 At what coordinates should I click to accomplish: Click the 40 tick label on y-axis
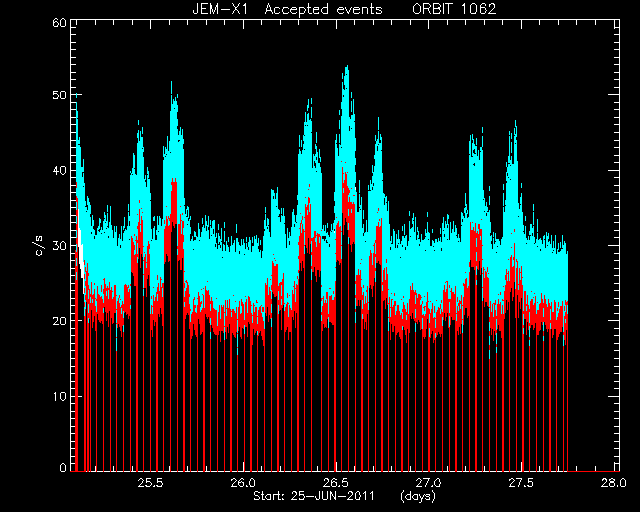[60, 170]
